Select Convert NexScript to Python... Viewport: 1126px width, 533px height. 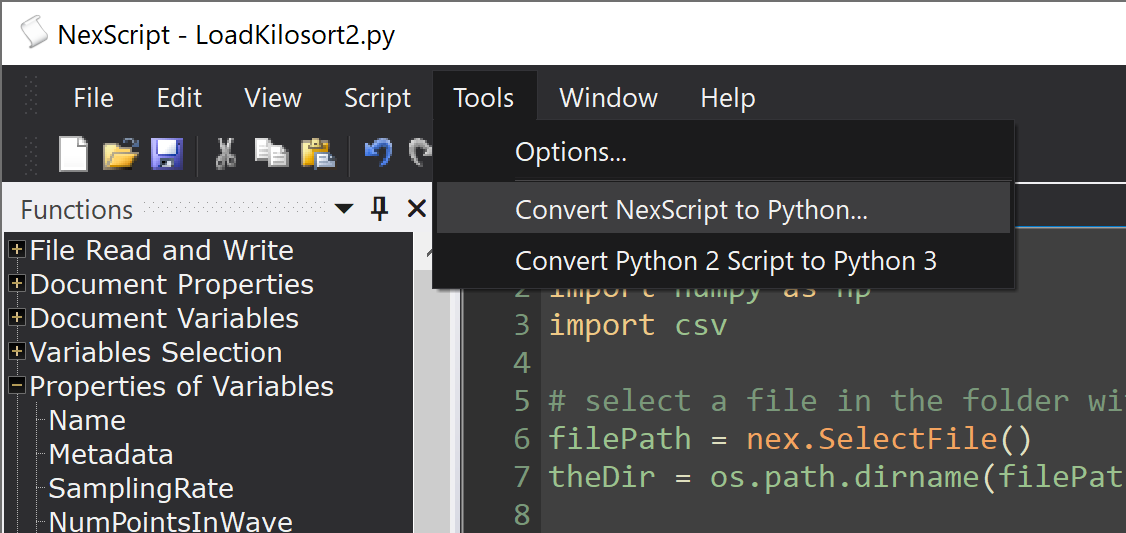click(x=724, y=208)
